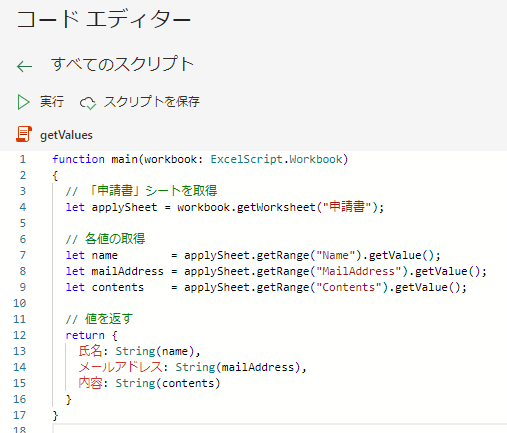
Task: Click line number 1 in gutter
Action: [x=22, y=159]
